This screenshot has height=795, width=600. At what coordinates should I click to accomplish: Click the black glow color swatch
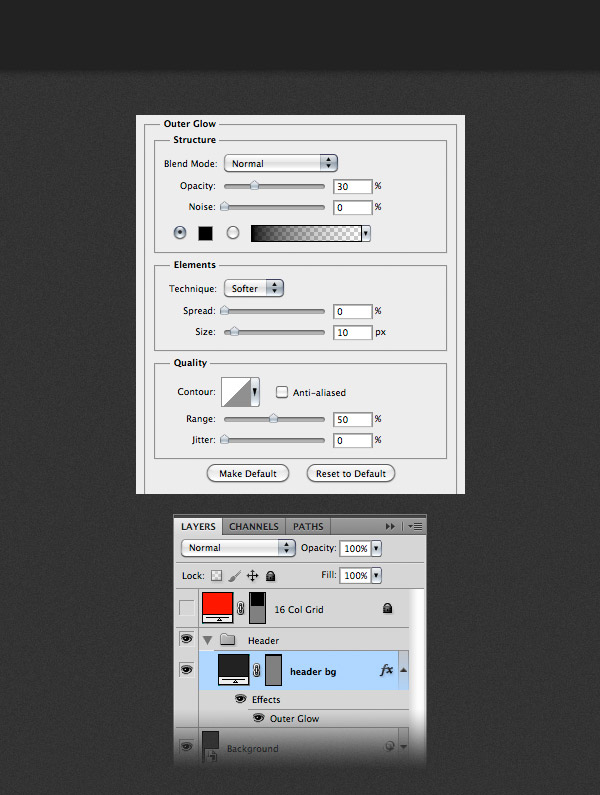pyautogui.click(x=205, y=233)
